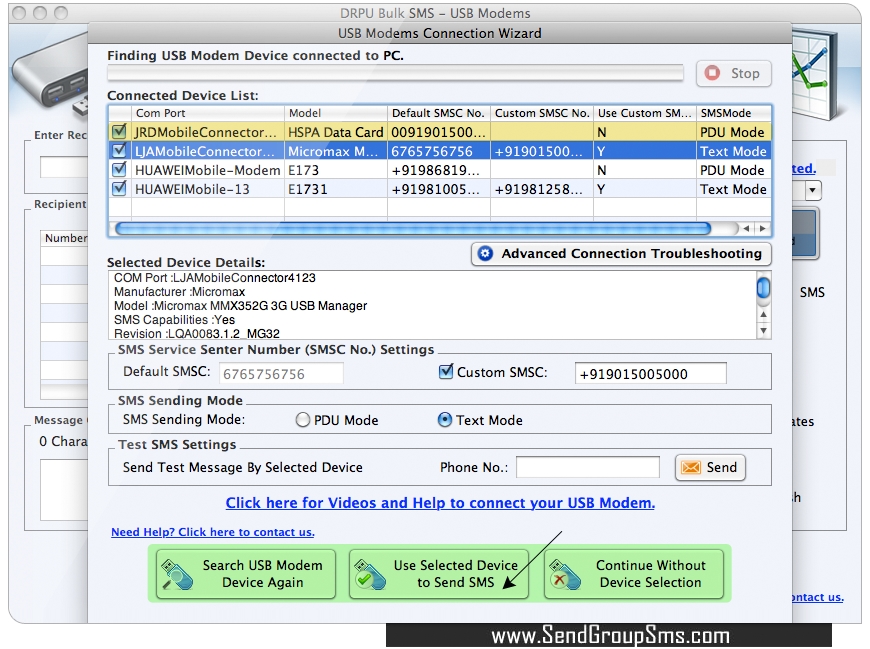
Task: Click the device details scroll down arrow
Action: click(763, 331)
